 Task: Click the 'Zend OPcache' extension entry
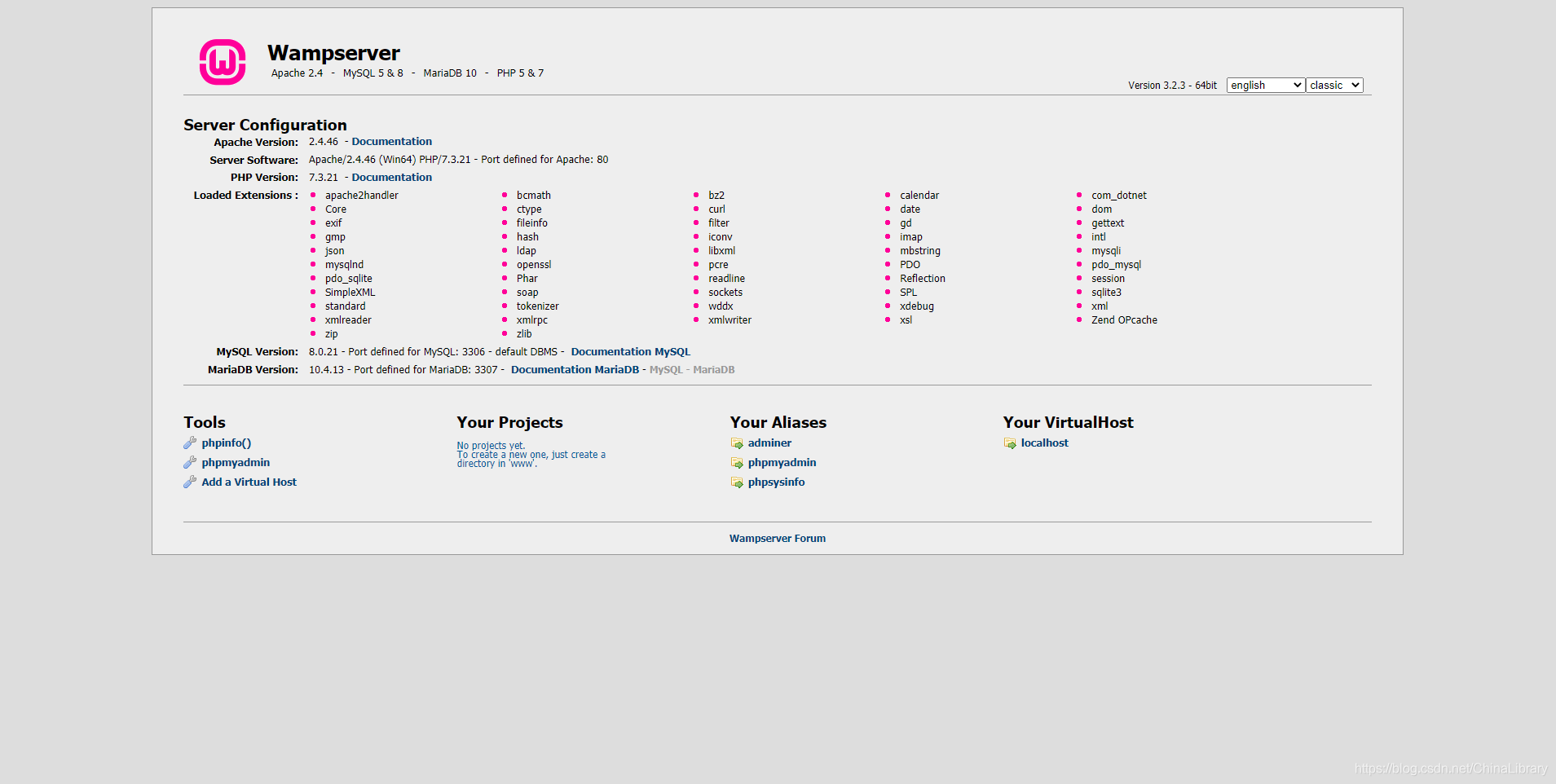(1125, 320)
